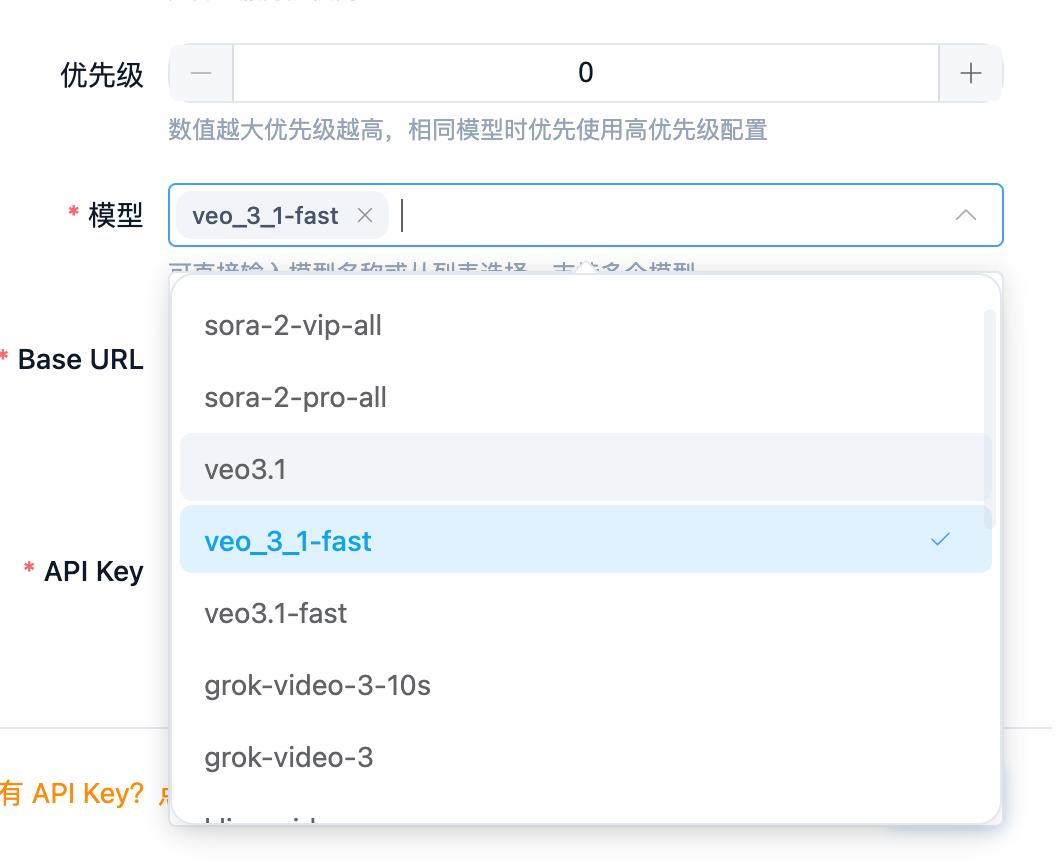This screenshot has height=862, width=1058.
Task: Select the grok-video-3 option
Action: [x=288, y=757]
